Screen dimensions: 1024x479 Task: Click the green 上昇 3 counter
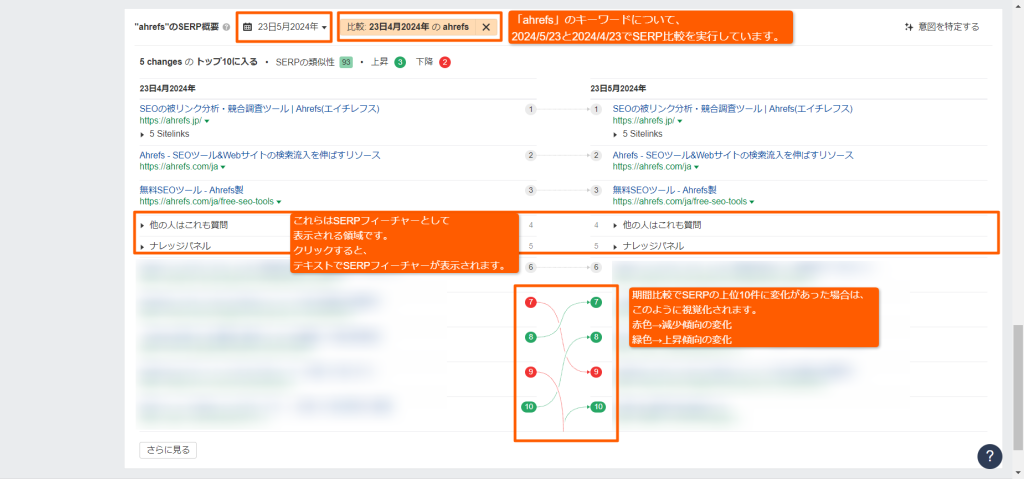point(400,63)
